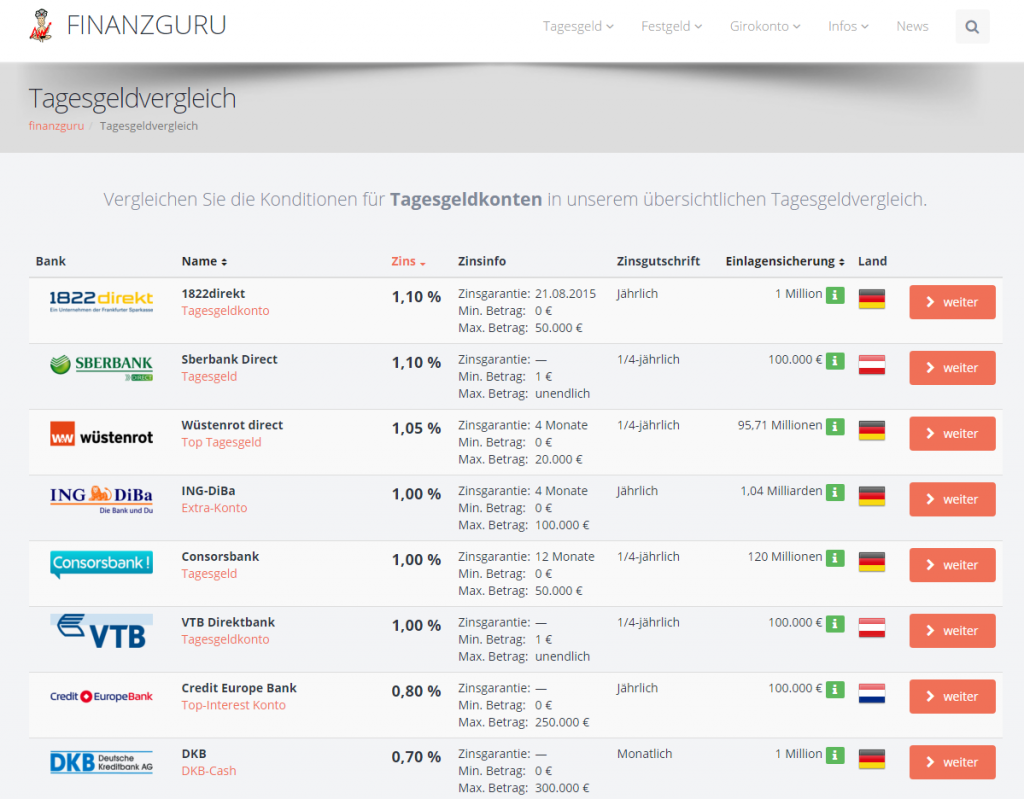Open 1822direkt Tagesgeldkonto product link

coord(225,311)
